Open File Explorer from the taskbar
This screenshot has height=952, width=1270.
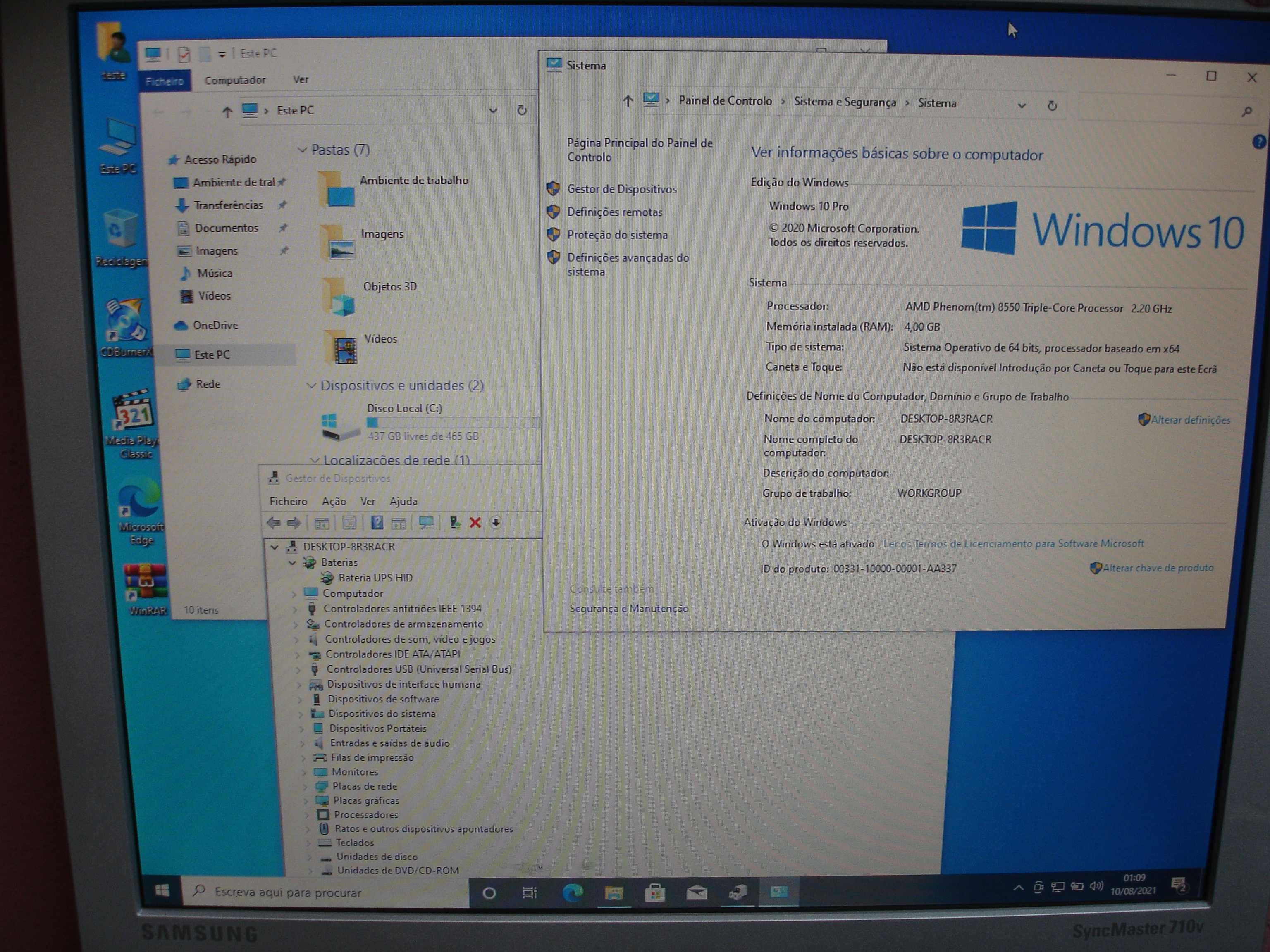(614, 892)
